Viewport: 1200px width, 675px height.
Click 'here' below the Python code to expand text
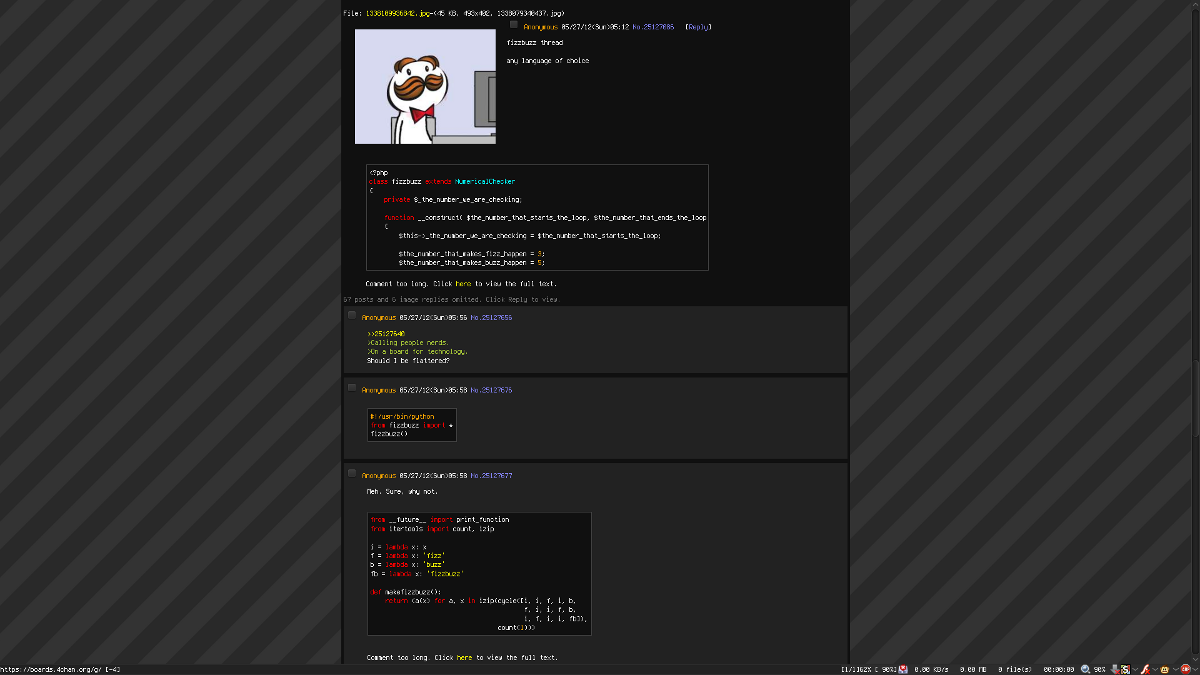coord(464,657)
